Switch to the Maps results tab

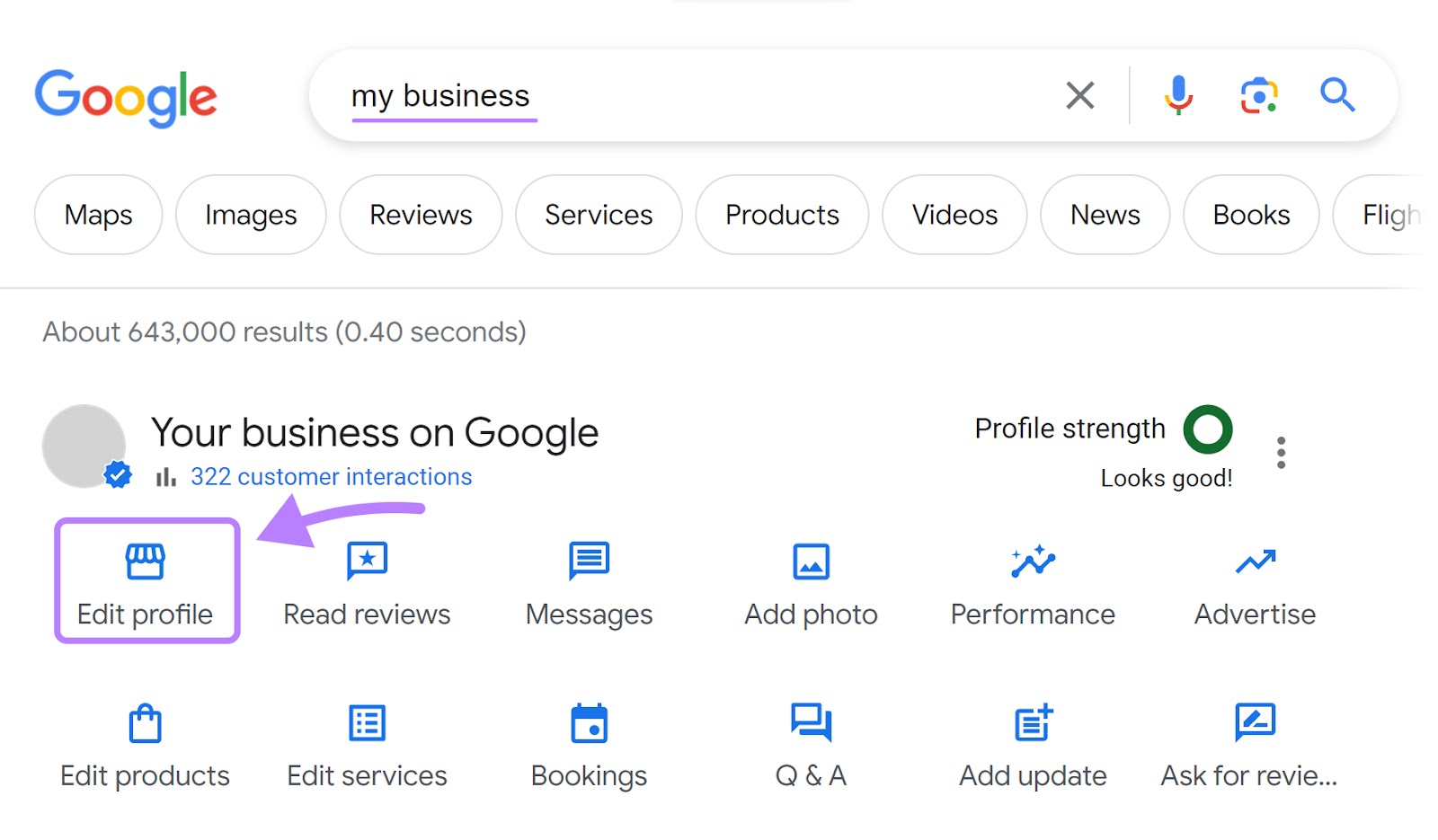(98, 214)
